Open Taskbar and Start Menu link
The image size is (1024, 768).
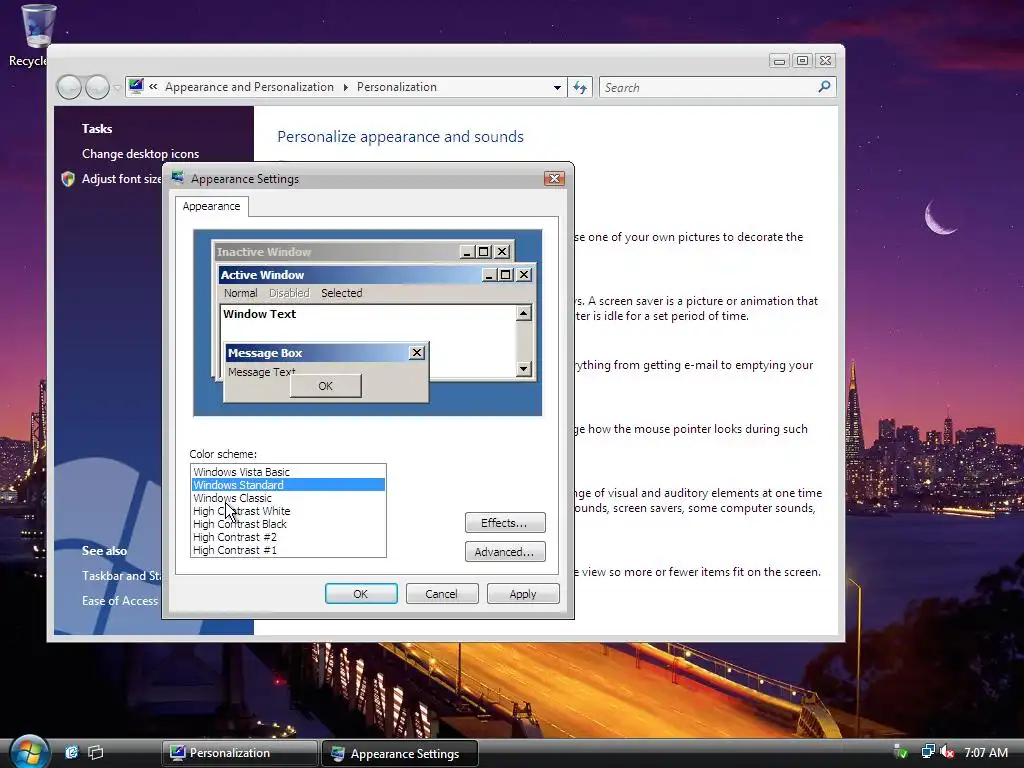coord(121,575)
